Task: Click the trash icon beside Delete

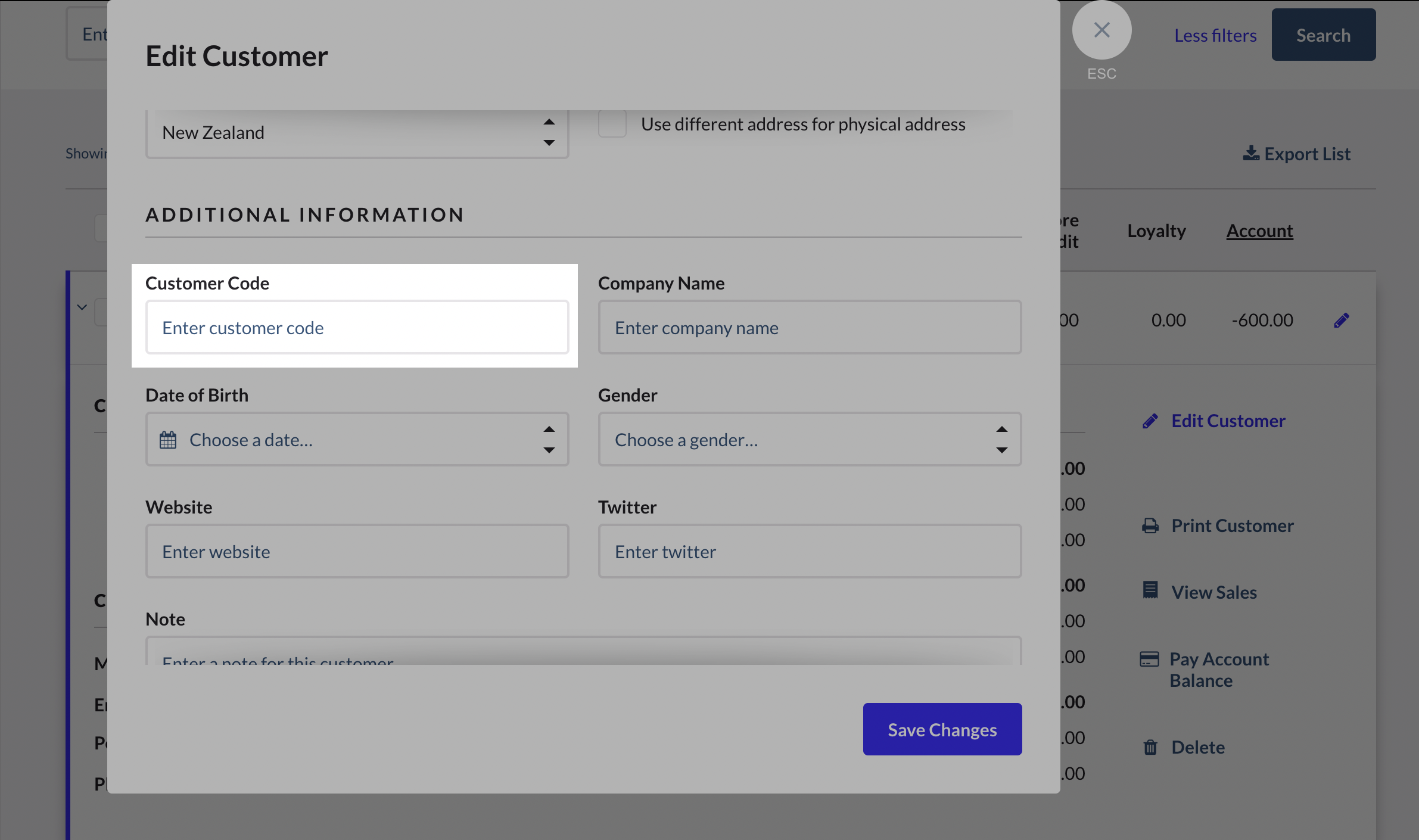Action: pos(1150,747)
